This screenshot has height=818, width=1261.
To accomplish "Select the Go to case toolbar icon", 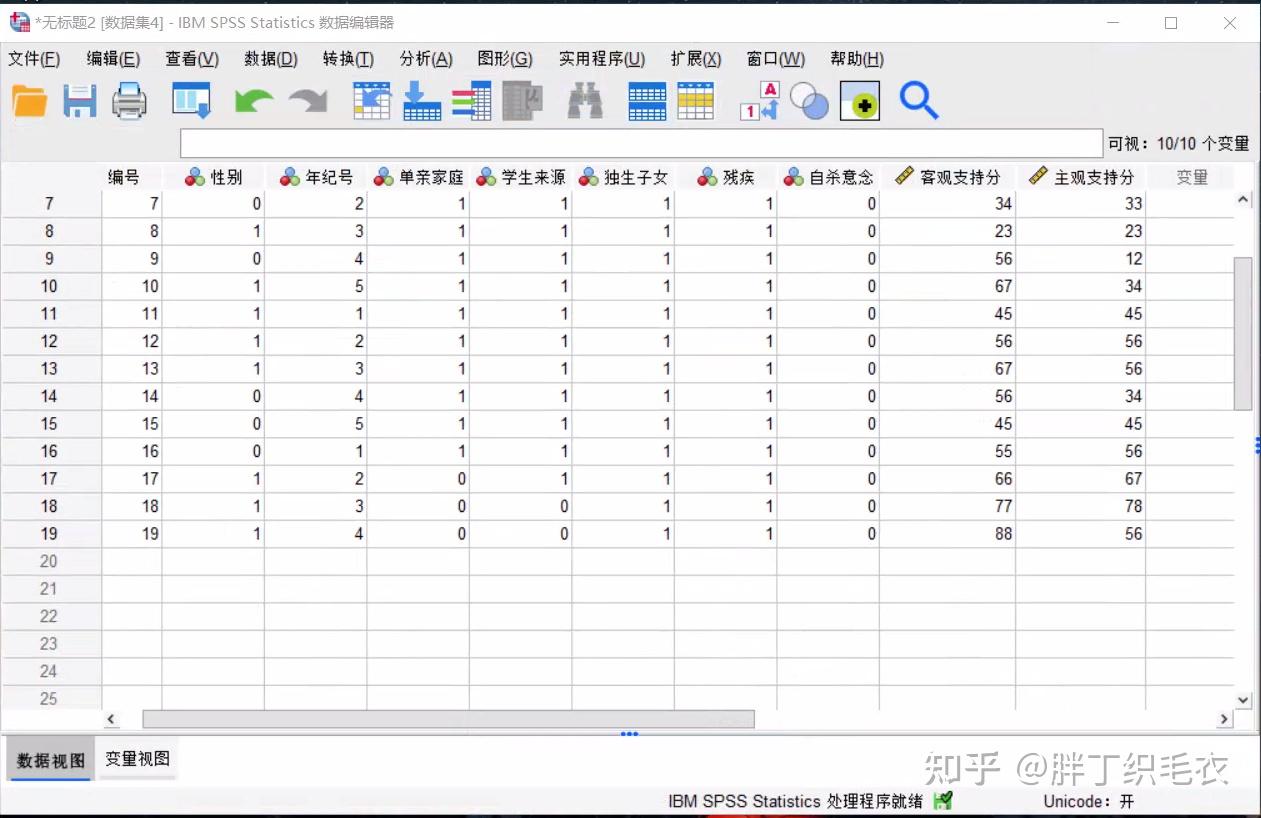I will (372, 101).
